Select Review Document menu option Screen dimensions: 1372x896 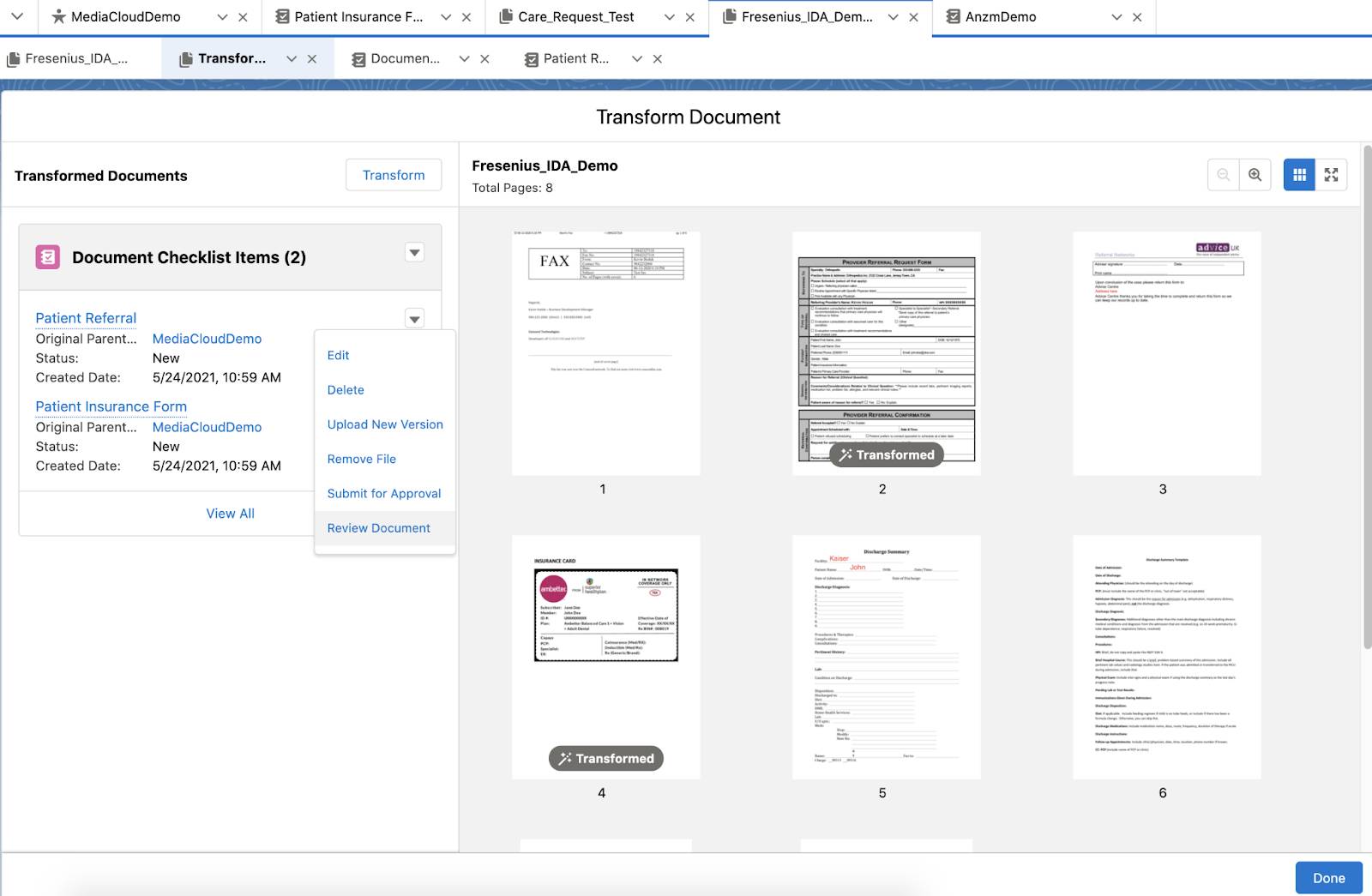coord(385,528)
